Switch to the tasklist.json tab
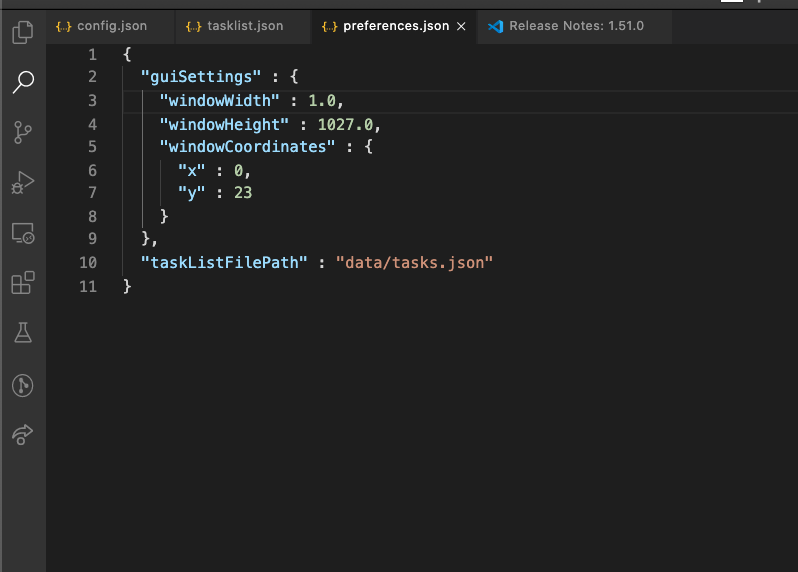The width and height of the screenshot is (798, 572). tap(243, 26)
